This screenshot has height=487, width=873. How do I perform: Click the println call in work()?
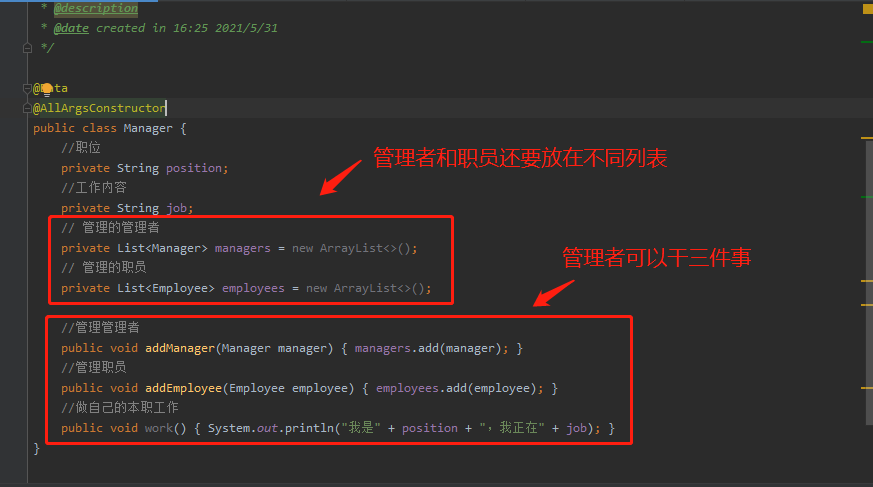[x=309, y=429]
